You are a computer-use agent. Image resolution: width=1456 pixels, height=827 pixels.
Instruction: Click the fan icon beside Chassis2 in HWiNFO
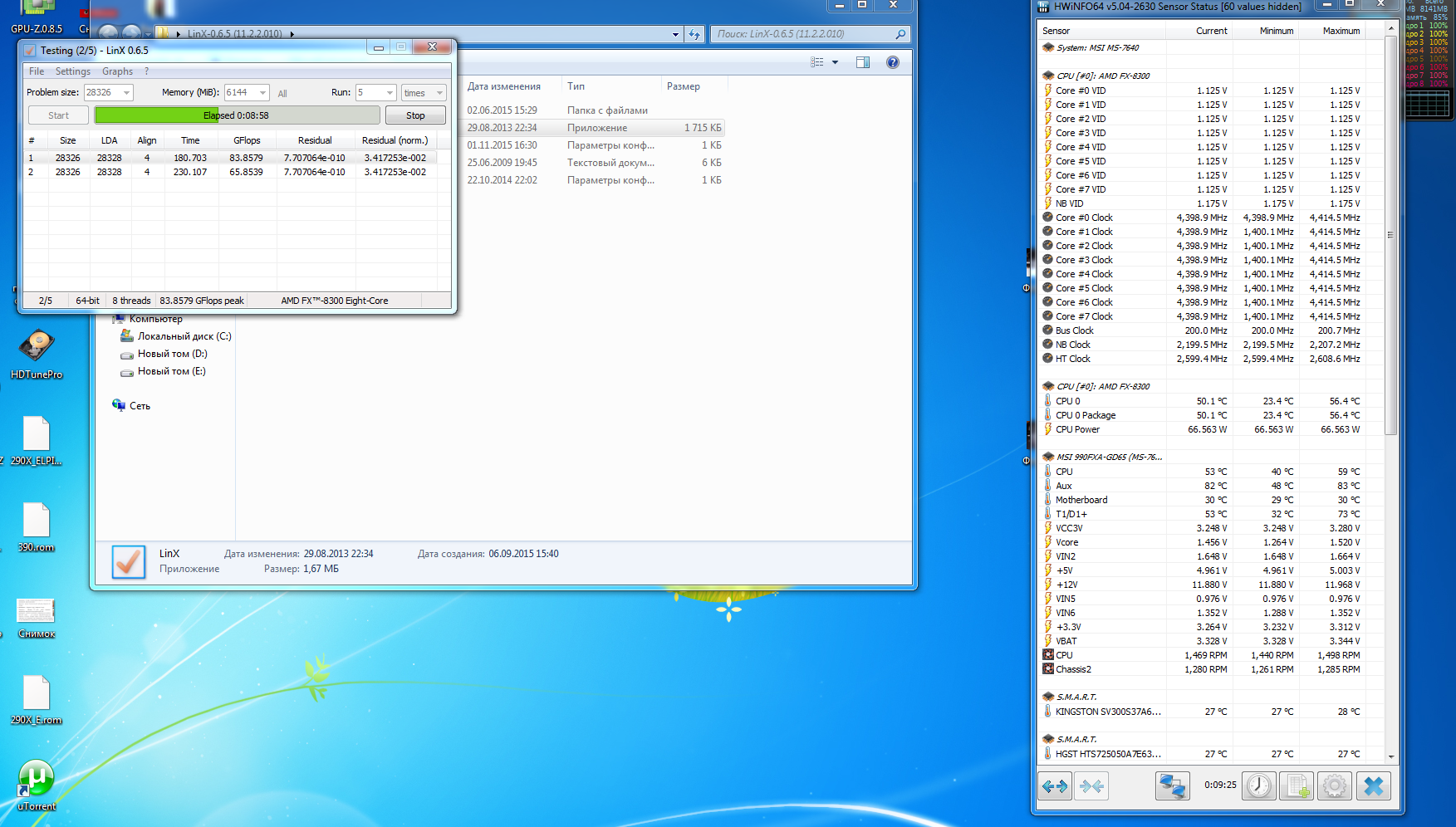click(x=1048, y=669)
